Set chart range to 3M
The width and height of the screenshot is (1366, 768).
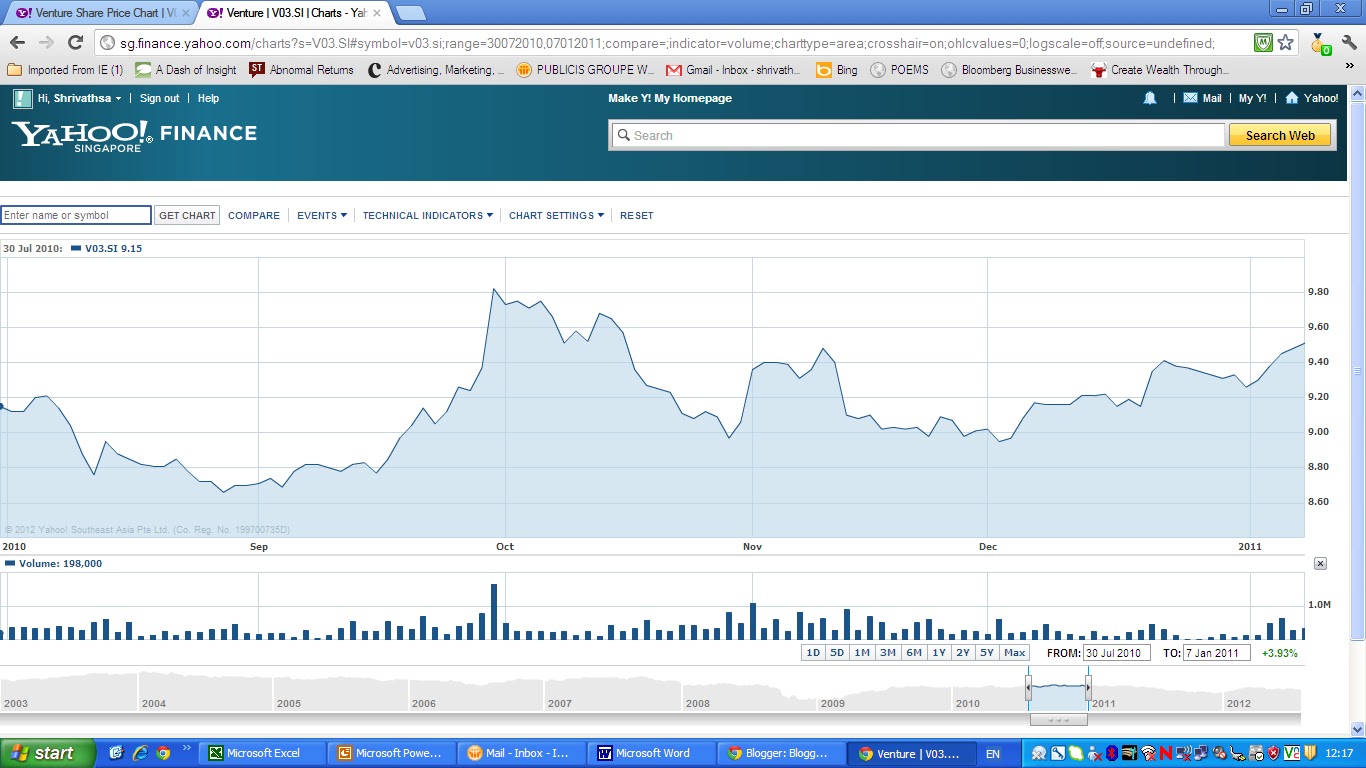tap(887, 653)
